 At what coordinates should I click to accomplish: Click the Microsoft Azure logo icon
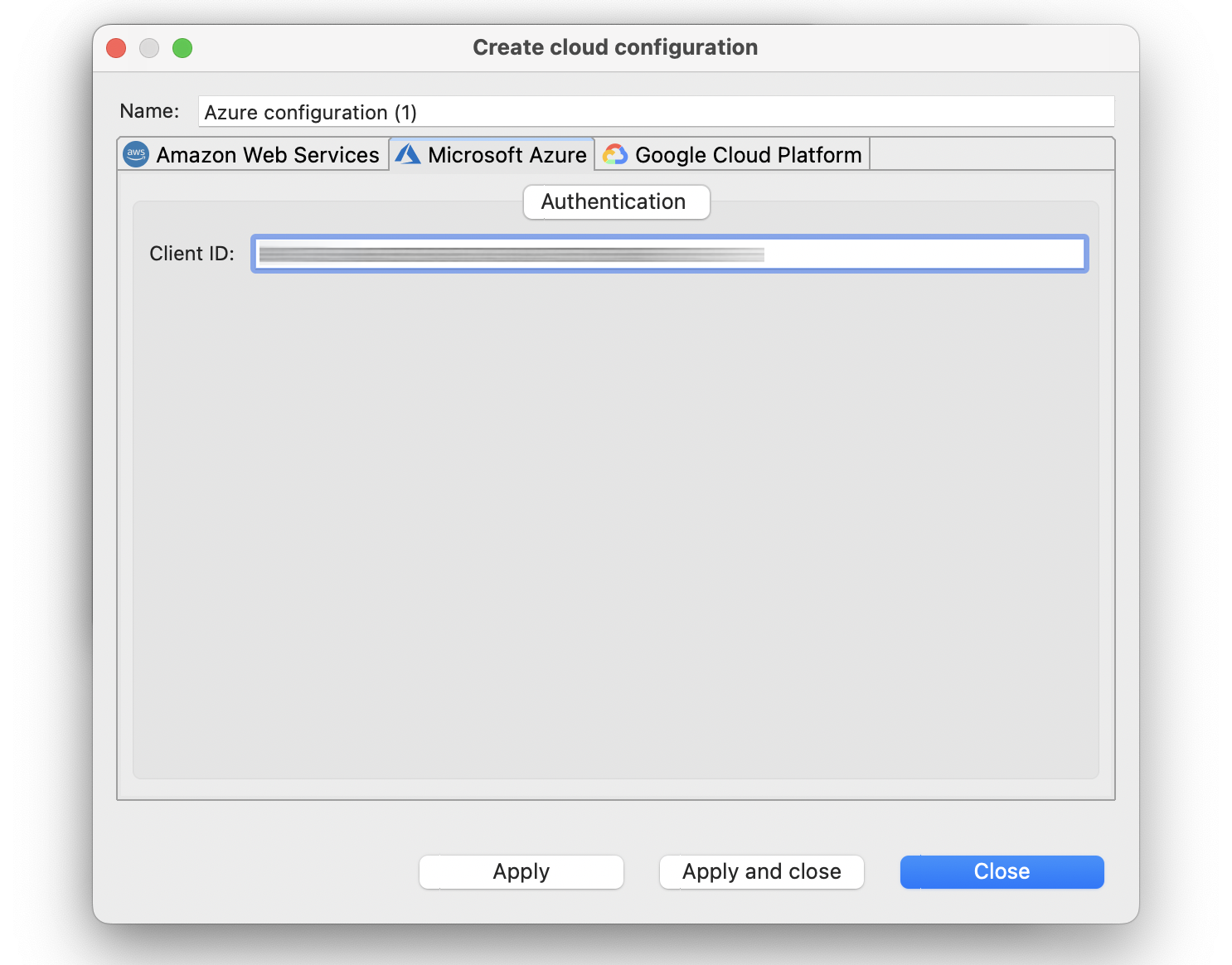click(408, 153)
